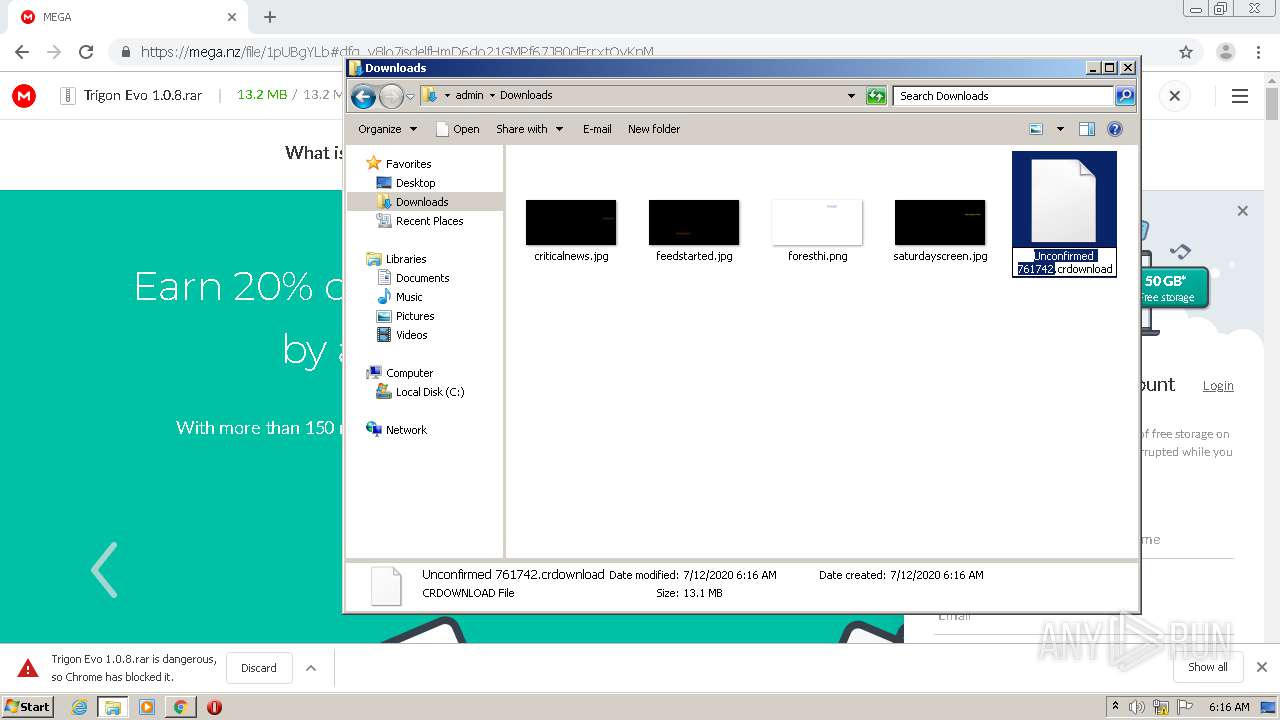Expand the view options dropdown arrow

pos(1060,129)
